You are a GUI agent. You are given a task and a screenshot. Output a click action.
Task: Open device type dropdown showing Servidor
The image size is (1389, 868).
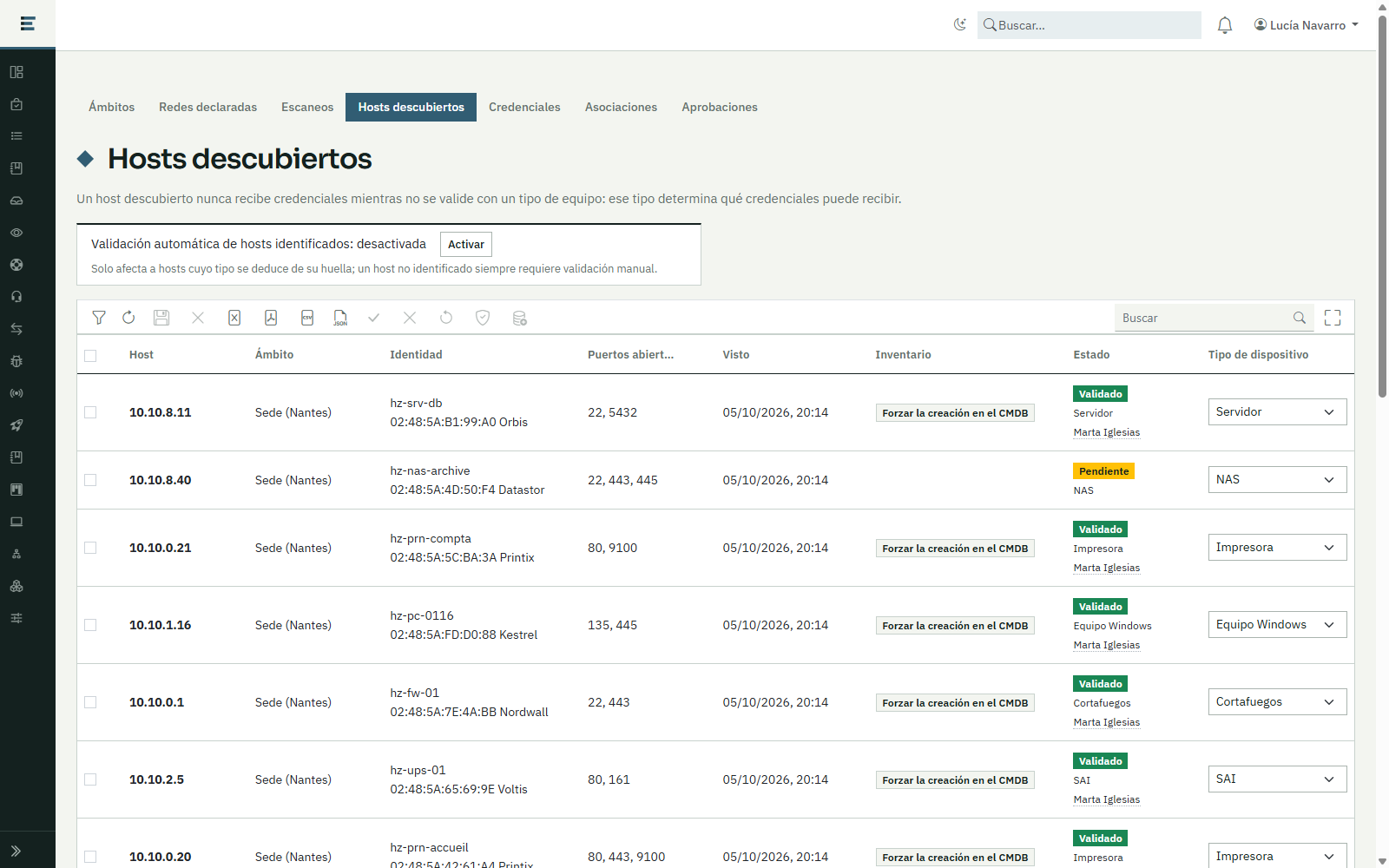tap(1277, 412)
